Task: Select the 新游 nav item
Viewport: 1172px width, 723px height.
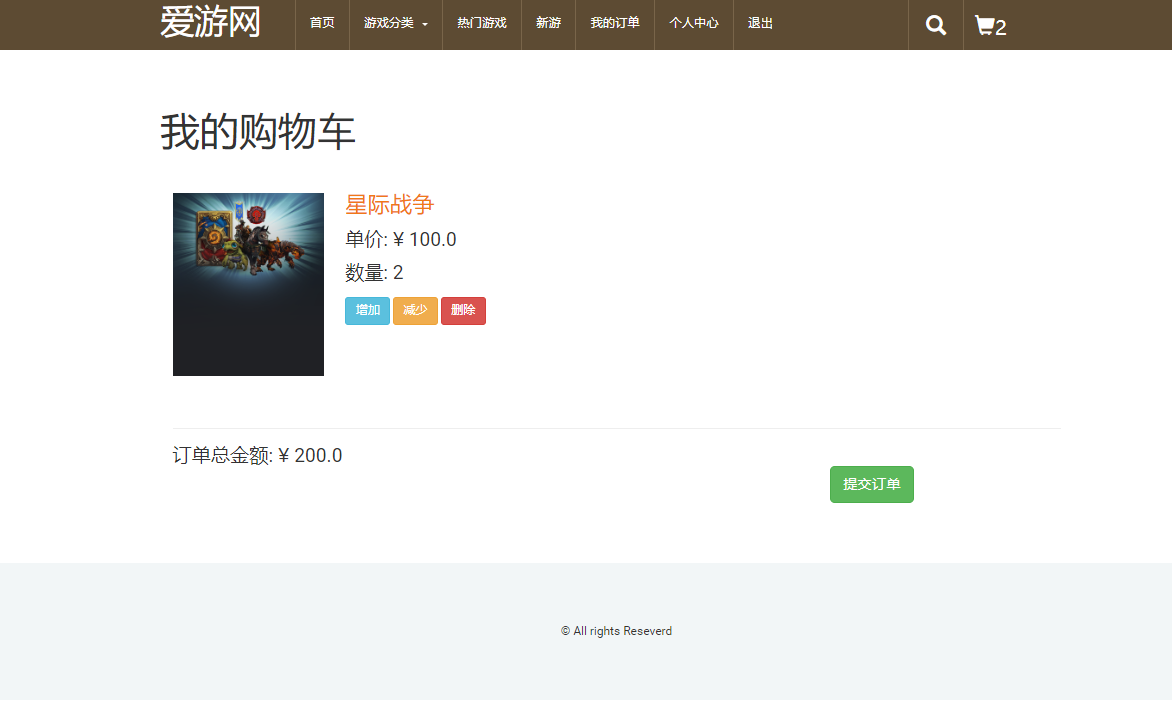Action: (548, 23)
